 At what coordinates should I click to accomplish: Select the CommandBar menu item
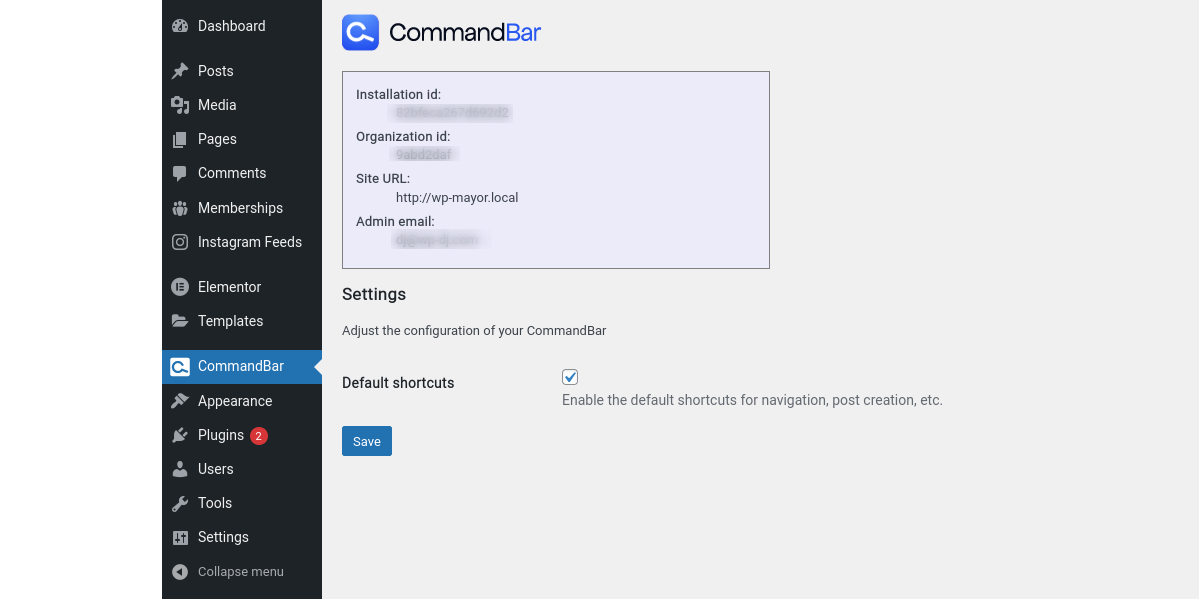coord(242,366)
